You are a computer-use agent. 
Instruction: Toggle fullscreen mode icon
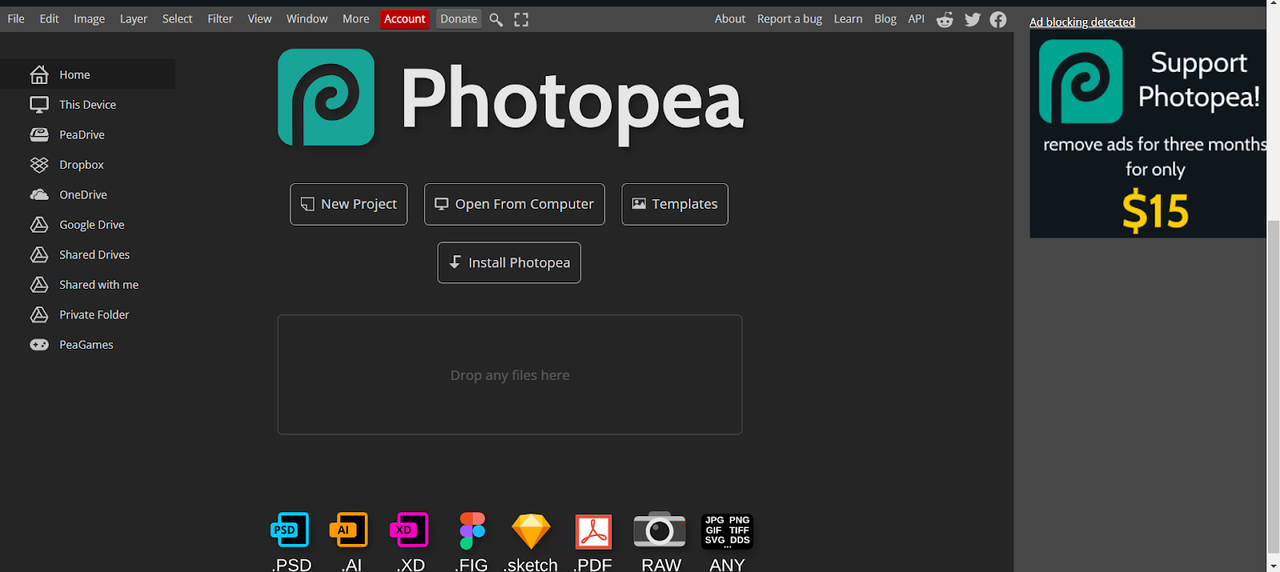(521, 19)
